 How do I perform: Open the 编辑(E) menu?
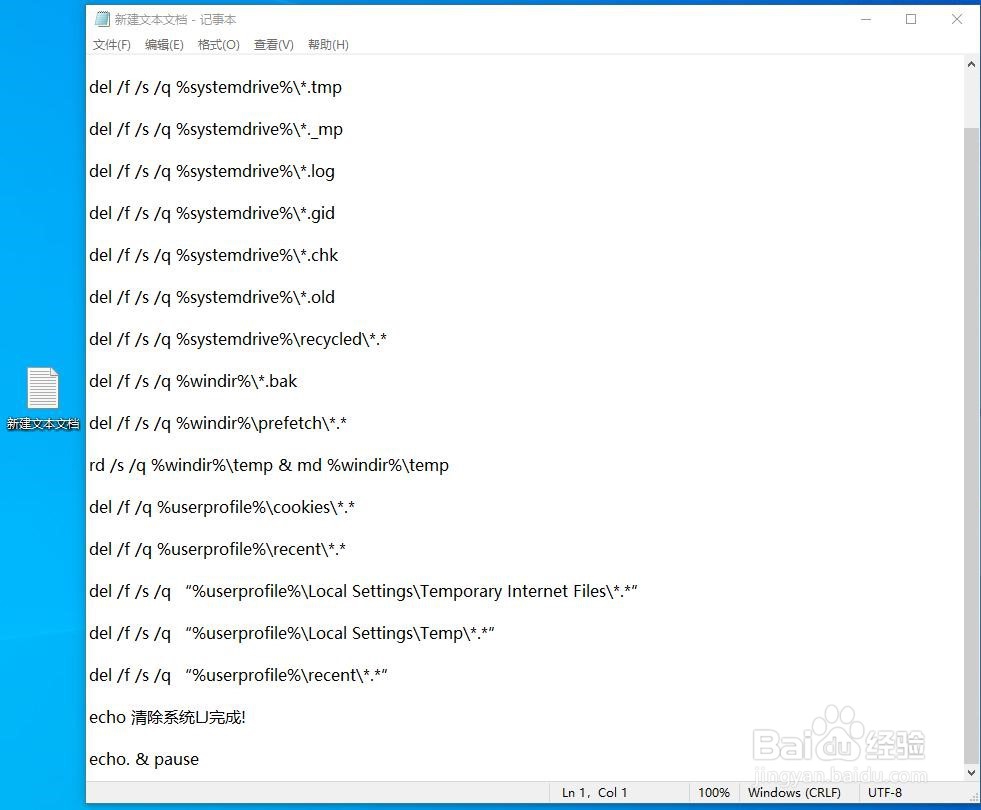(x=163, y=44)
